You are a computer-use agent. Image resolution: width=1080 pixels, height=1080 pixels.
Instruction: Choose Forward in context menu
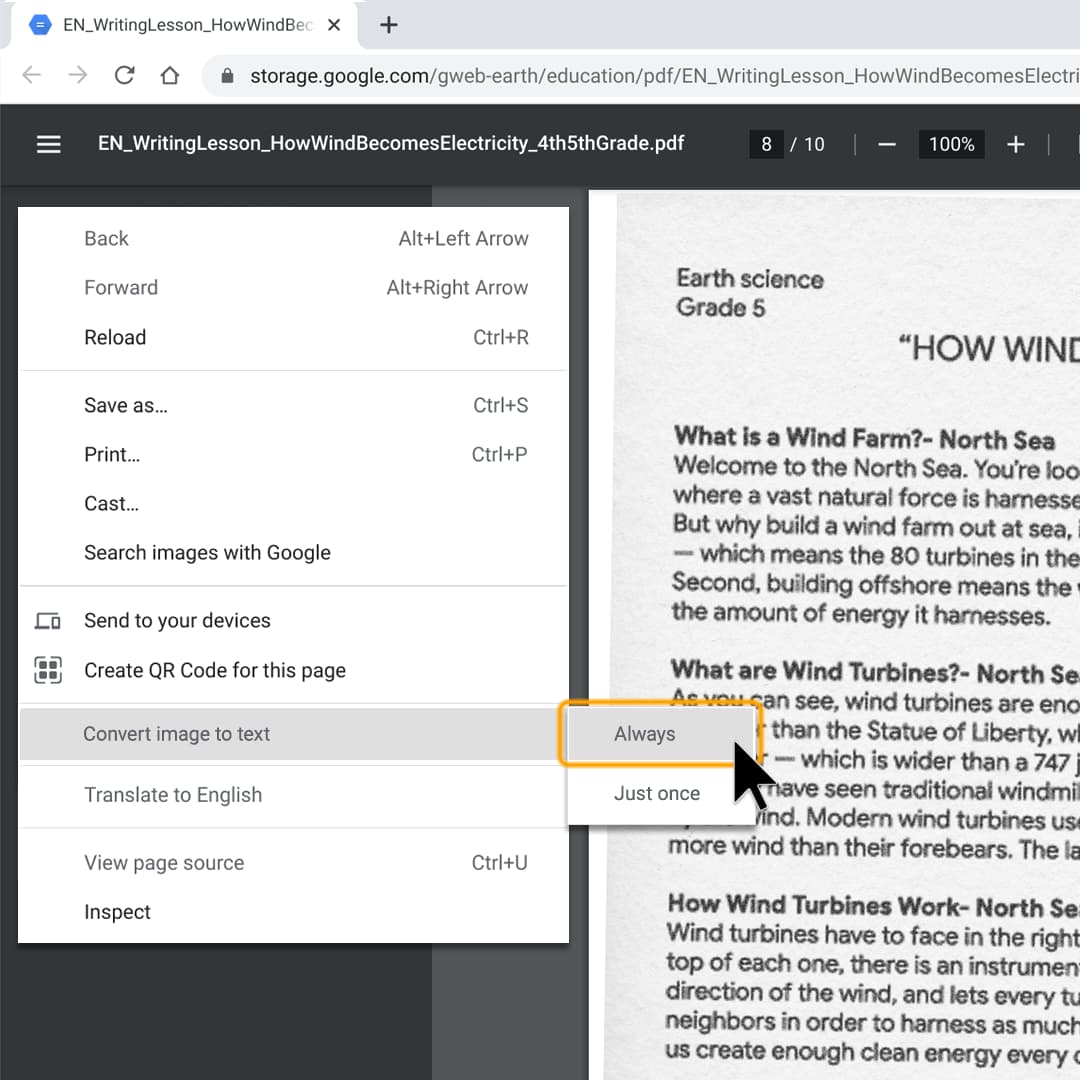pyautogui.click(x=293, y=287)
